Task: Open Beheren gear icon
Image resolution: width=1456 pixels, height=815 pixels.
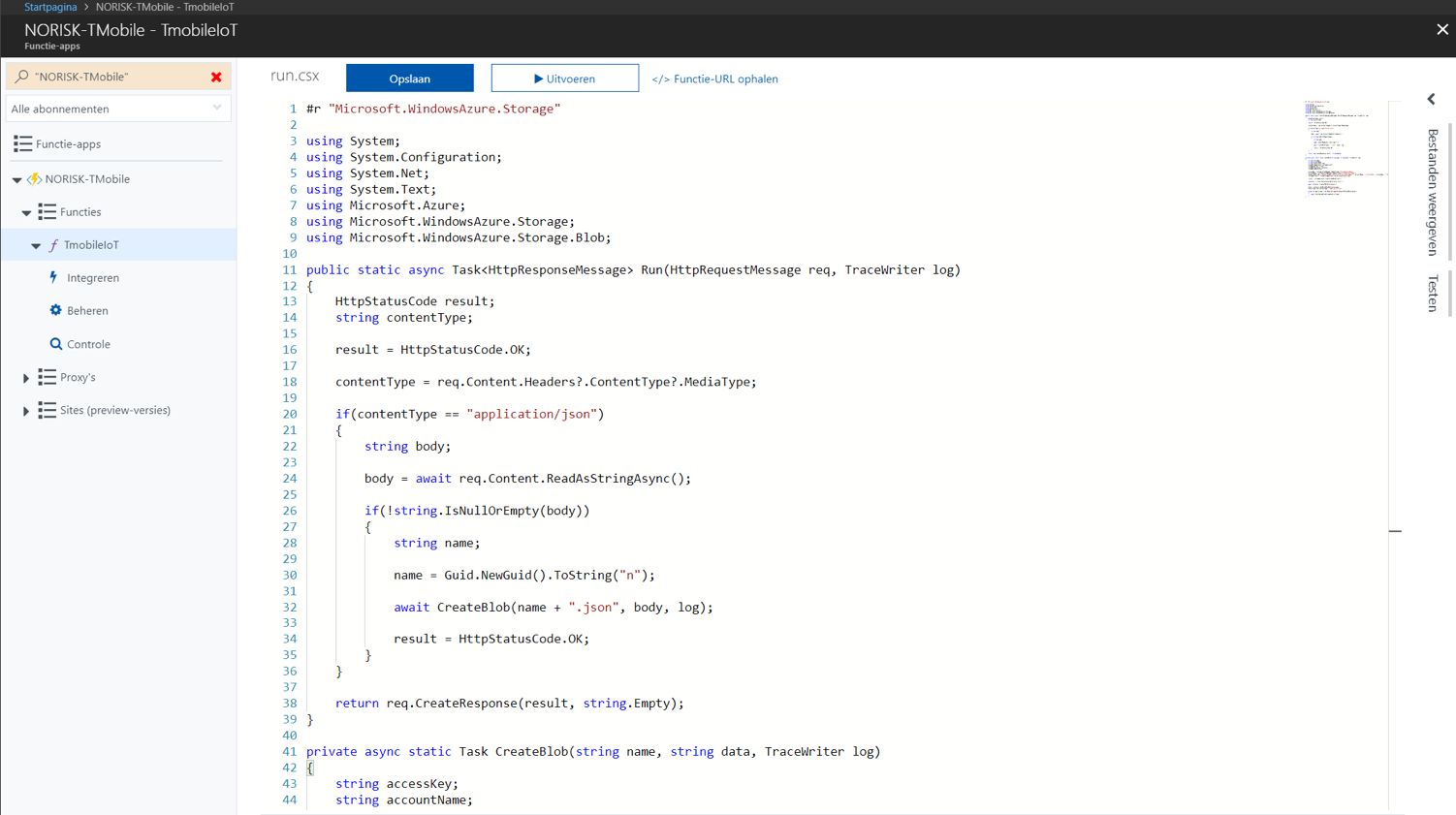Action: (x=55, y=310)
